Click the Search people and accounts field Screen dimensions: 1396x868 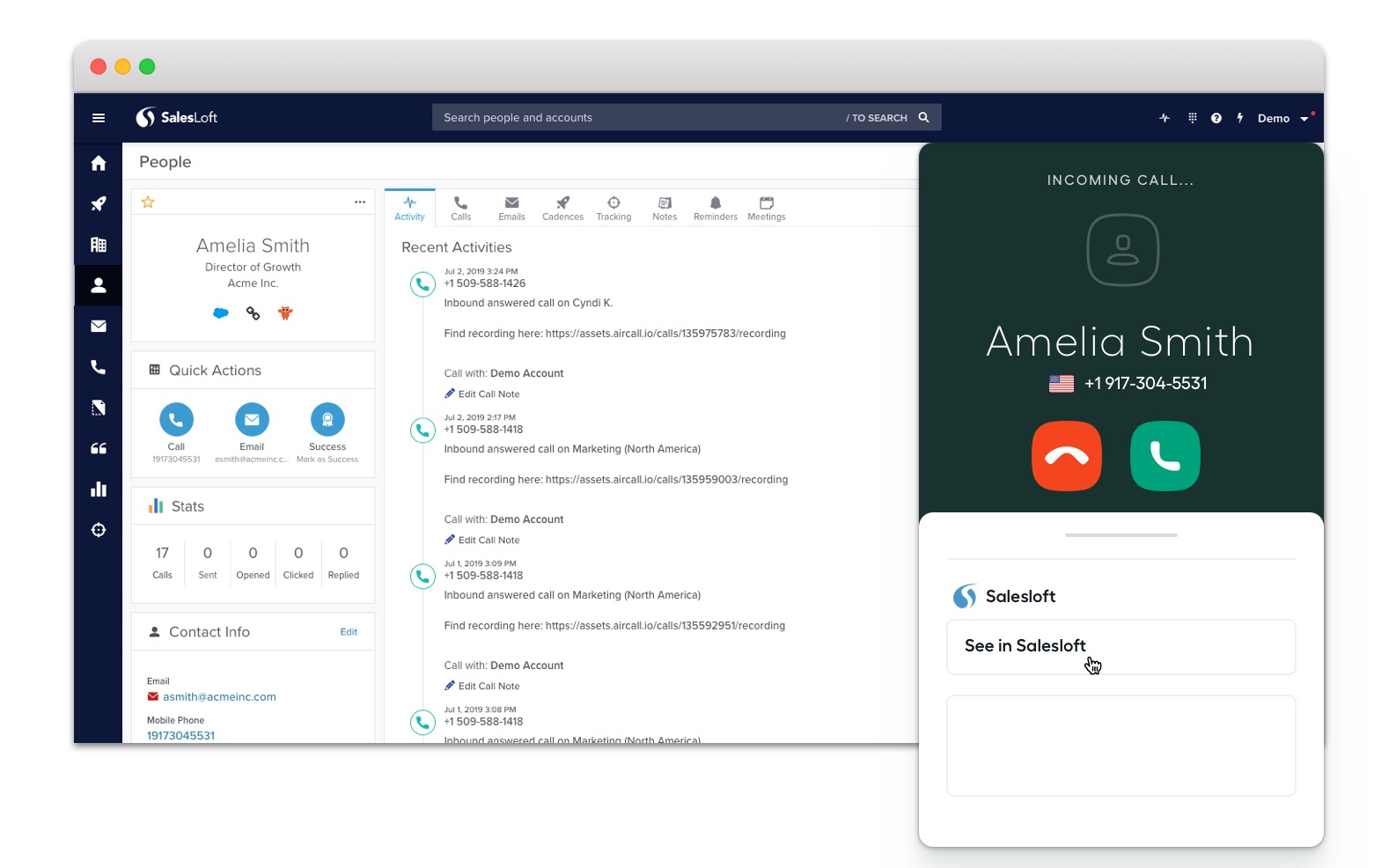[x=634, y=118]
